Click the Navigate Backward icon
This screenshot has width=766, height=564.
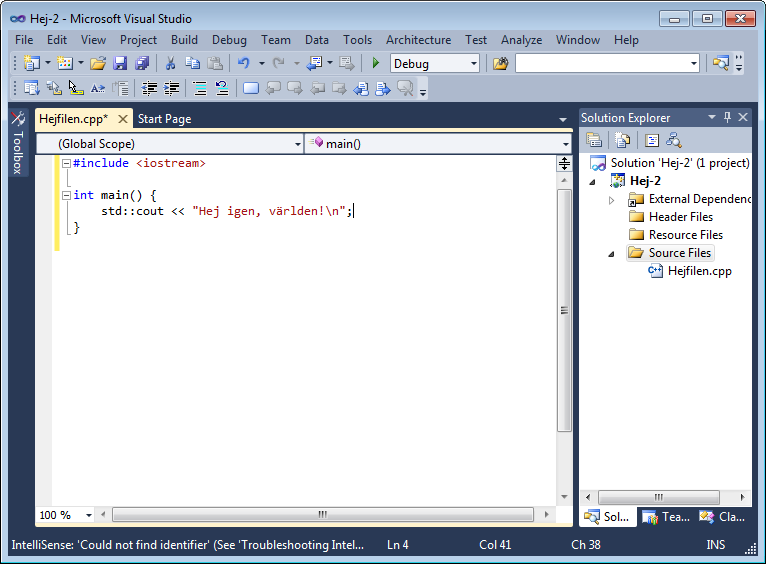click(314, 63)
